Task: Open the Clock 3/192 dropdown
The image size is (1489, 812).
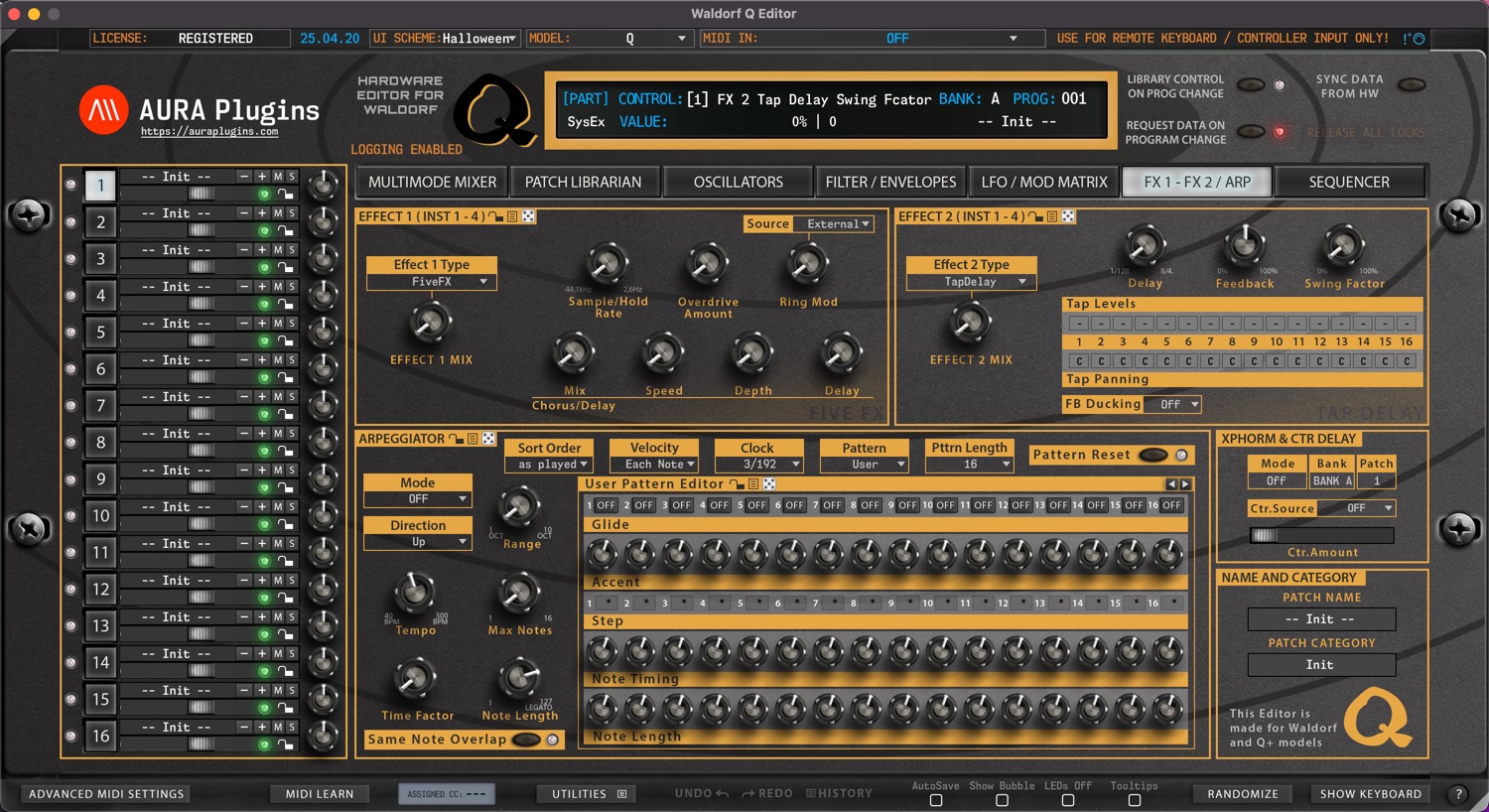Action: (x=759, y=465)
